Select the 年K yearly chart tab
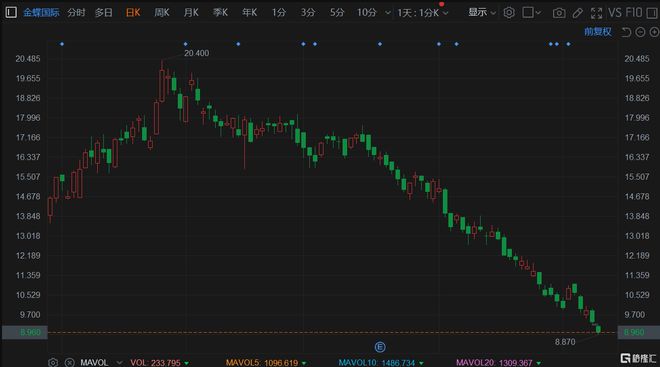The image size is (660, 367). click(x=249, y=13)
